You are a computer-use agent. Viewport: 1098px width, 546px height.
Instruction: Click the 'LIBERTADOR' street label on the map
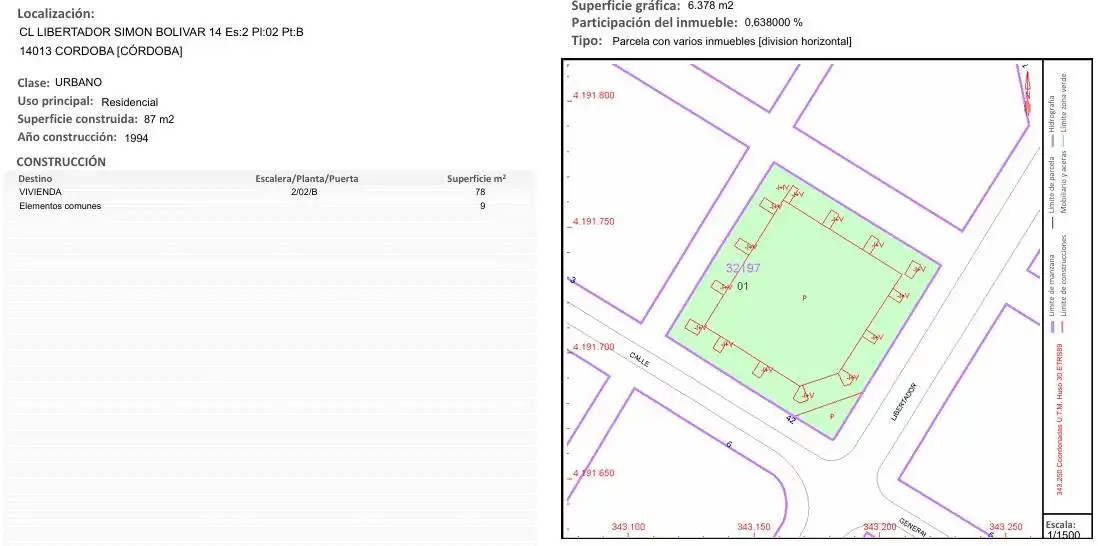[904, 402]
